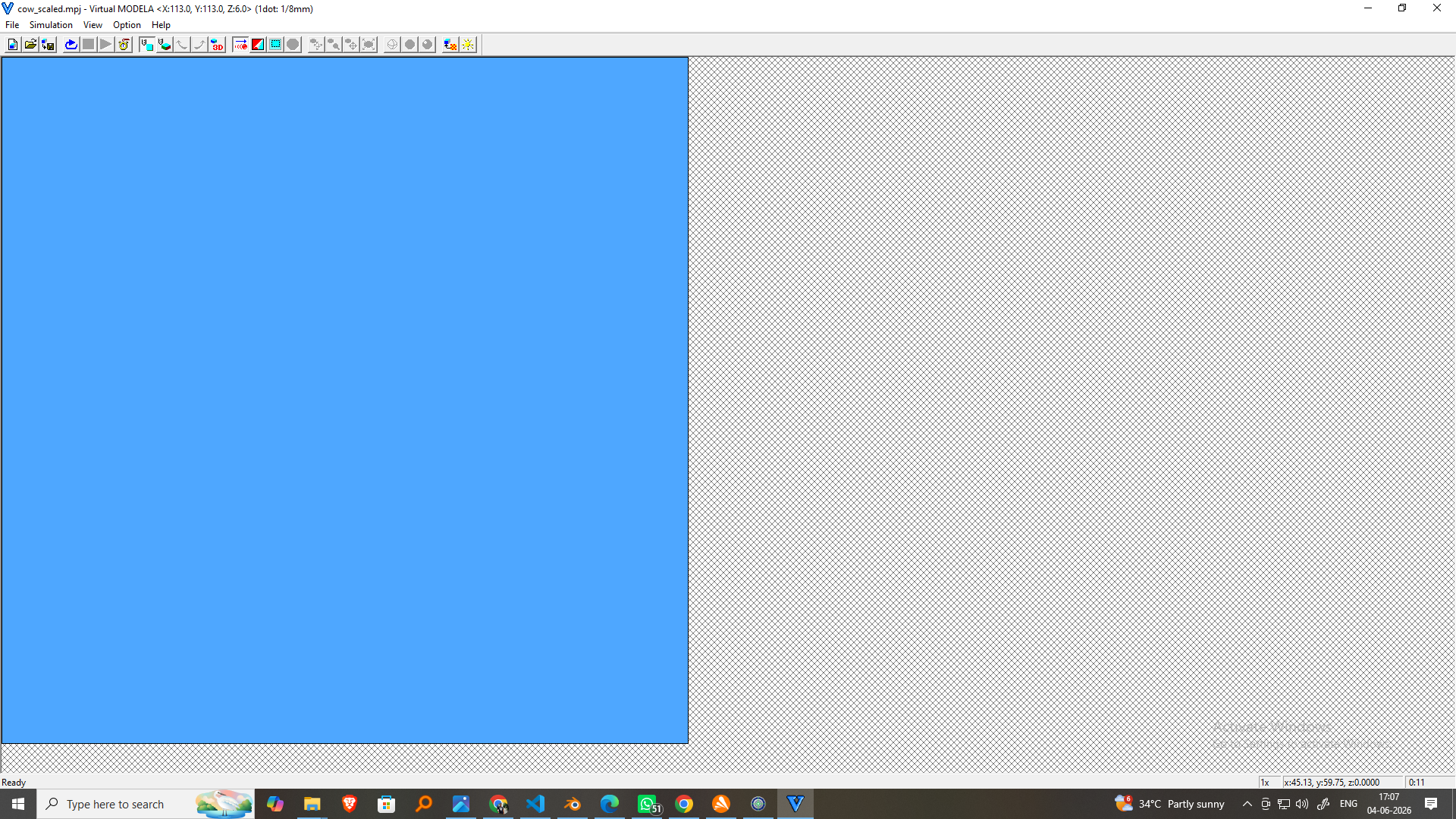Click the grayed rotate view icon
This screenshot has height=819, width=1456.
coord(315,45)
